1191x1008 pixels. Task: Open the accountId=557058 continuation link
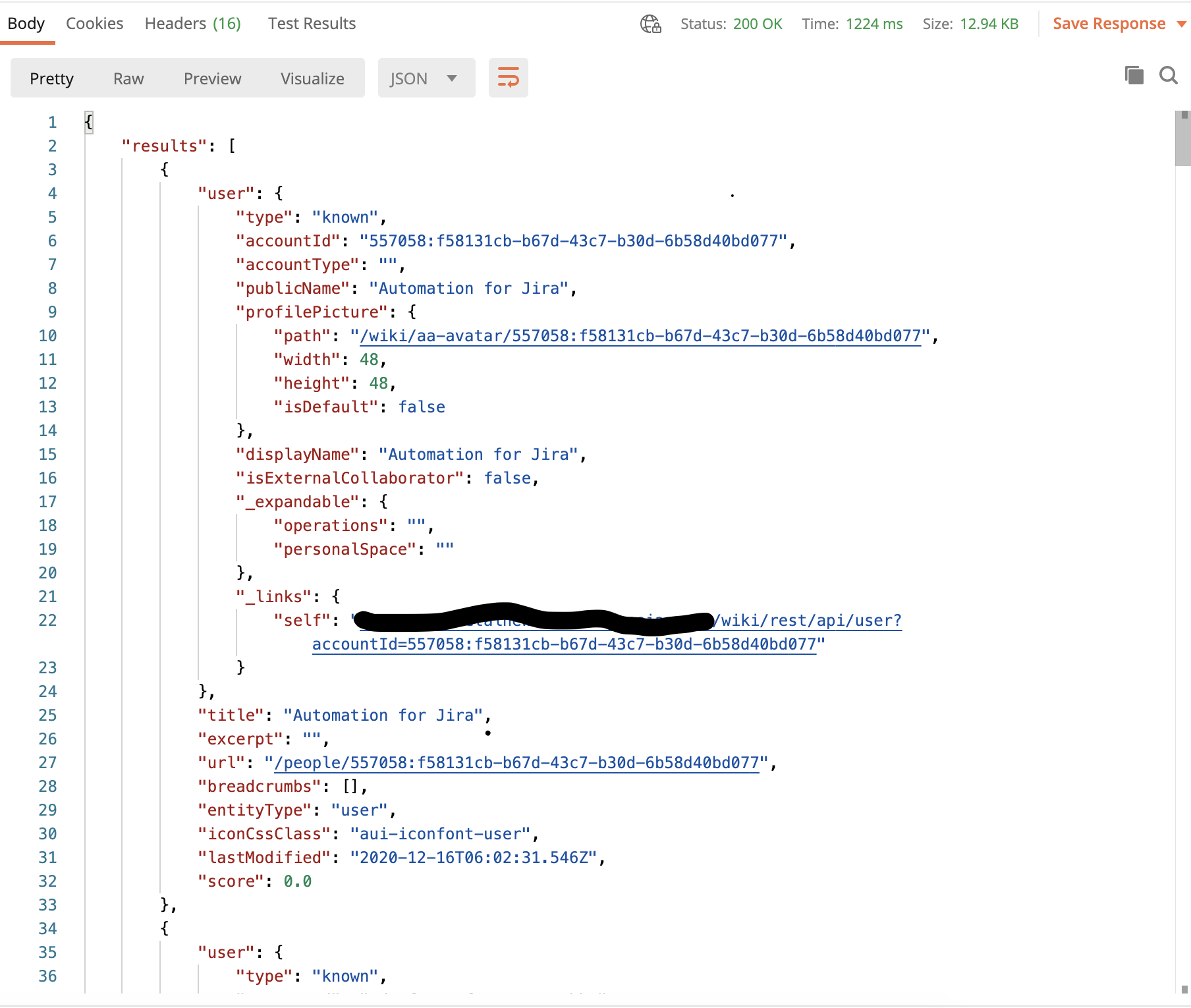click(564, 644)
